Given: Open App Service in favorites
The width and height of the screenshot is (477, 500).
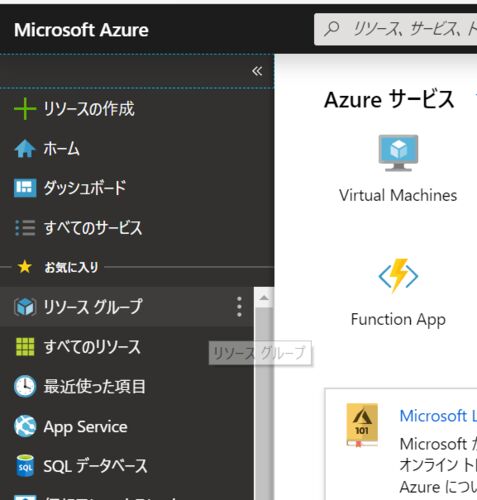Looking at the screenshot, I should pyautogui.click(x=85, y=427).
